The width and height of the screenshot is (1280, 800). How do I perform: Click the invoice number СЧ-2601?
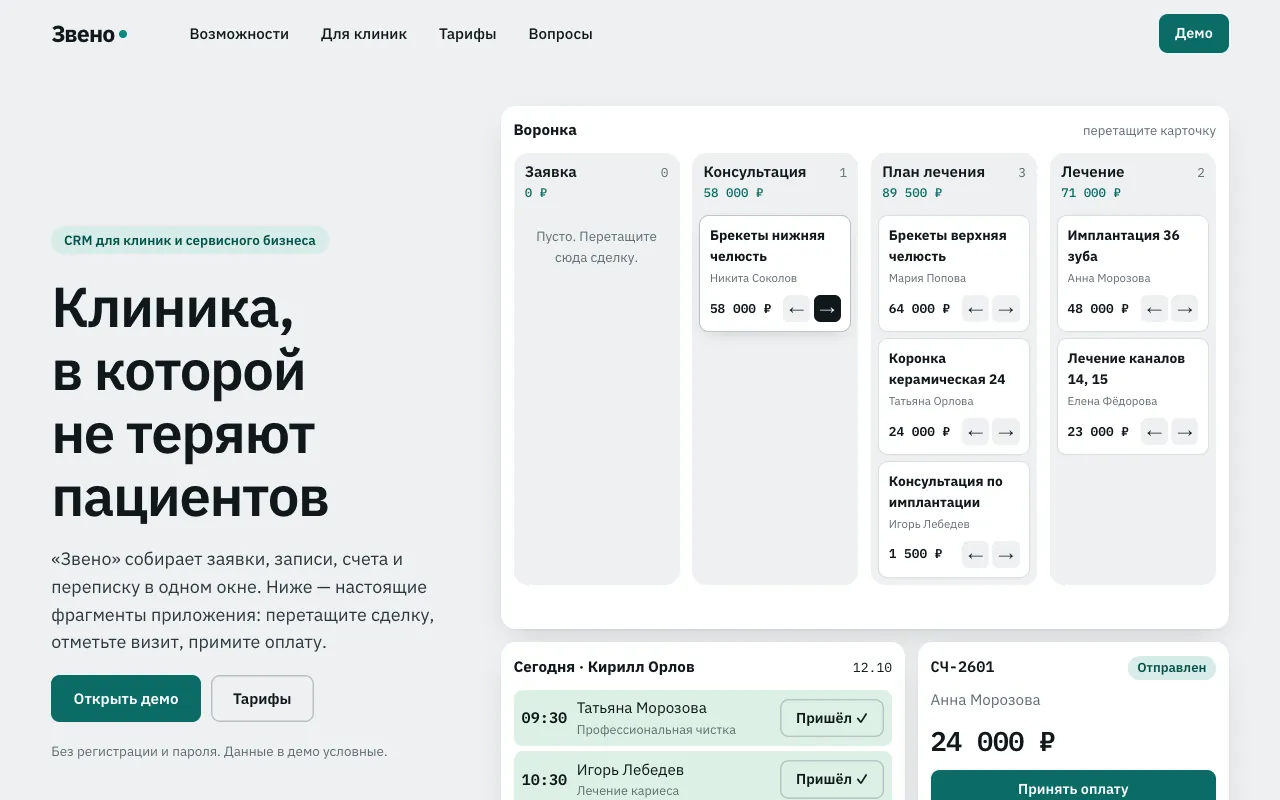pyautogui.click(x=963, y=667)
